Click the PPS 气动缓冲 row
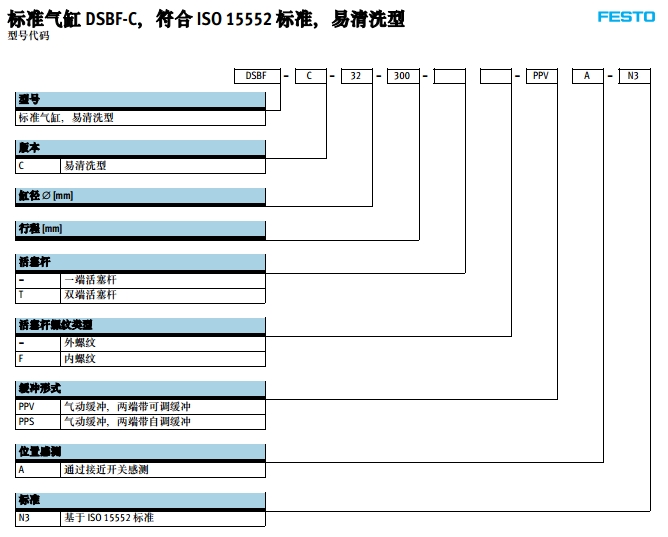The width and height of the screenshot is (668, 537). click(141, 421)
